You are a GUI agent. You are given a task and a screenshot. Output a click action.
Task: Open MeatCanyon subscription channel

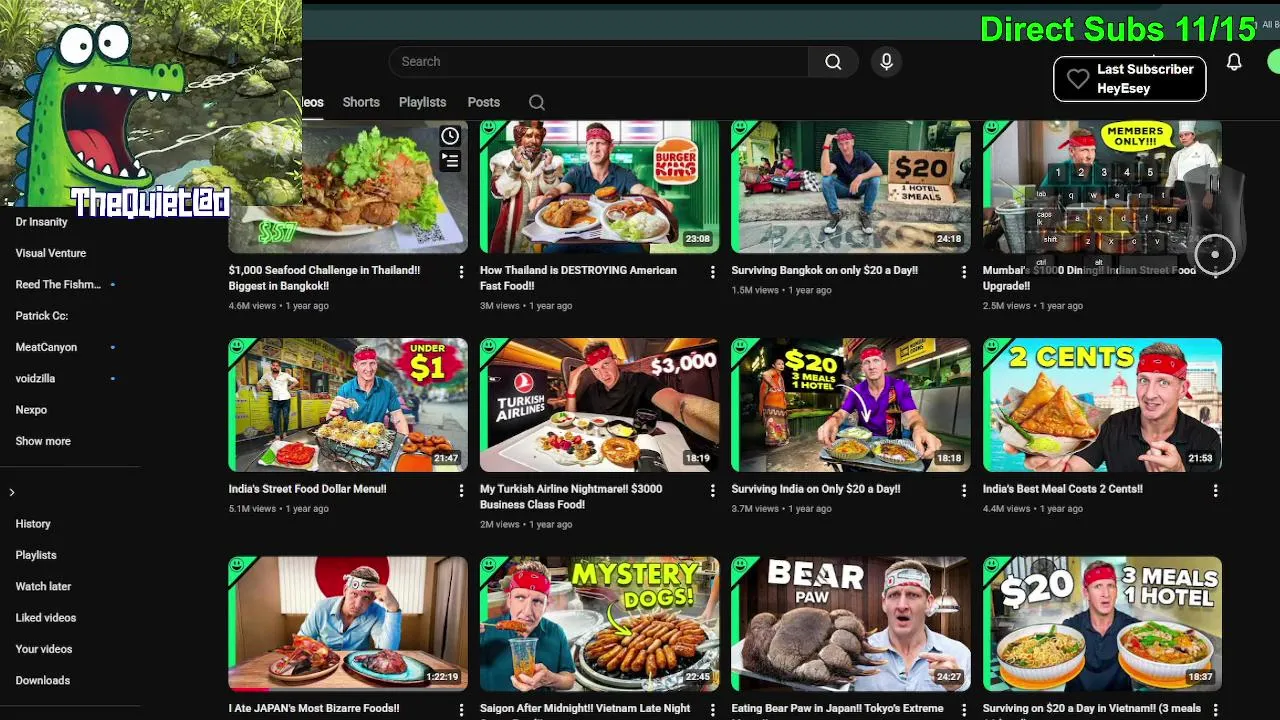pyautogui.click(x=46, y=347)
